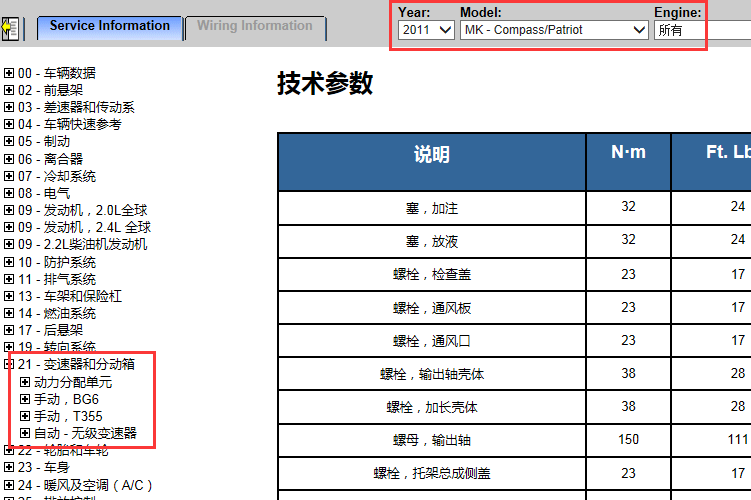Select 14 - 燃油系统 tree label
The image size is (751, 500).
coord(57,313)
